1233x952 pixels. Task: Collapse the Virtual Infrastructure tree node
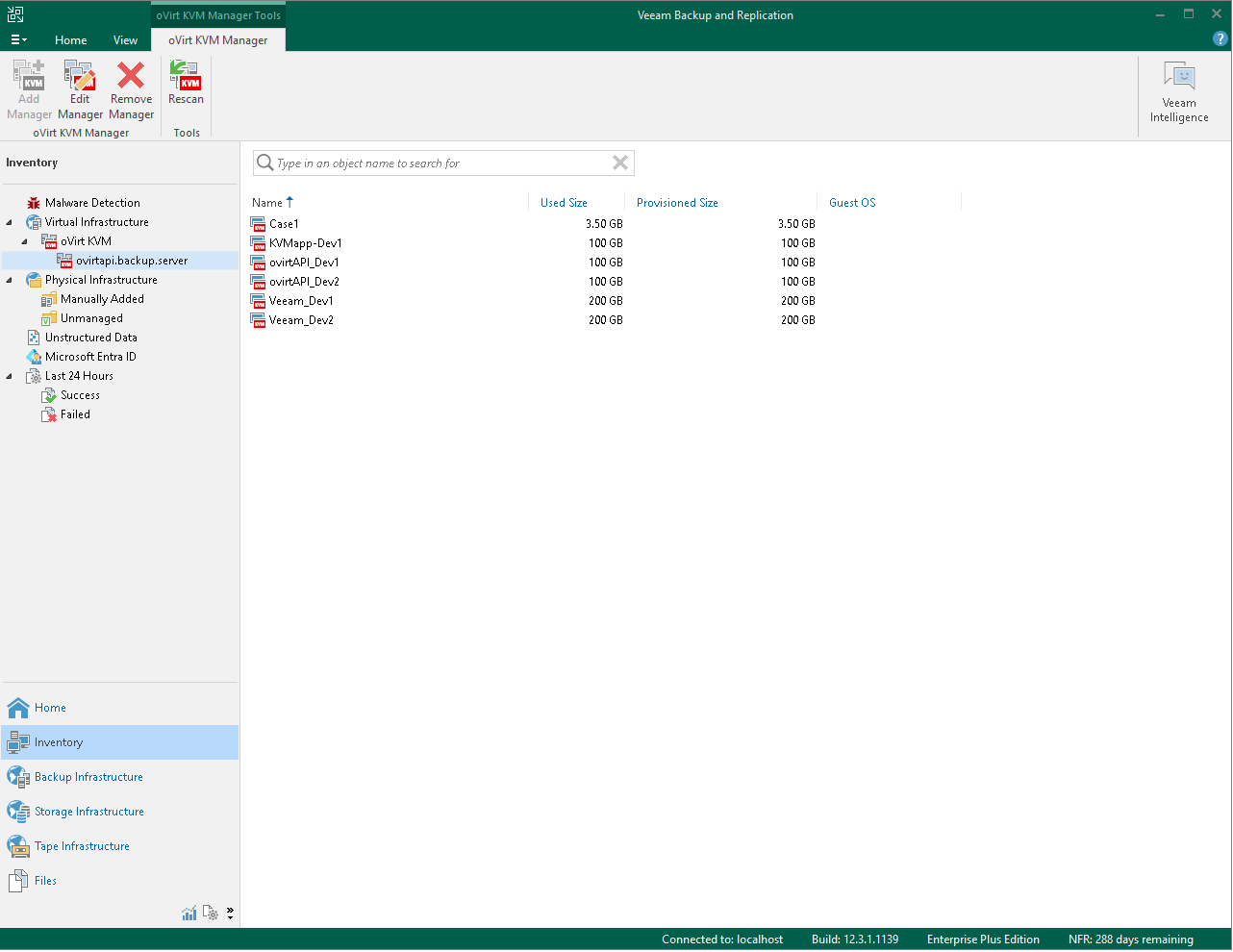tap(10, 222)
